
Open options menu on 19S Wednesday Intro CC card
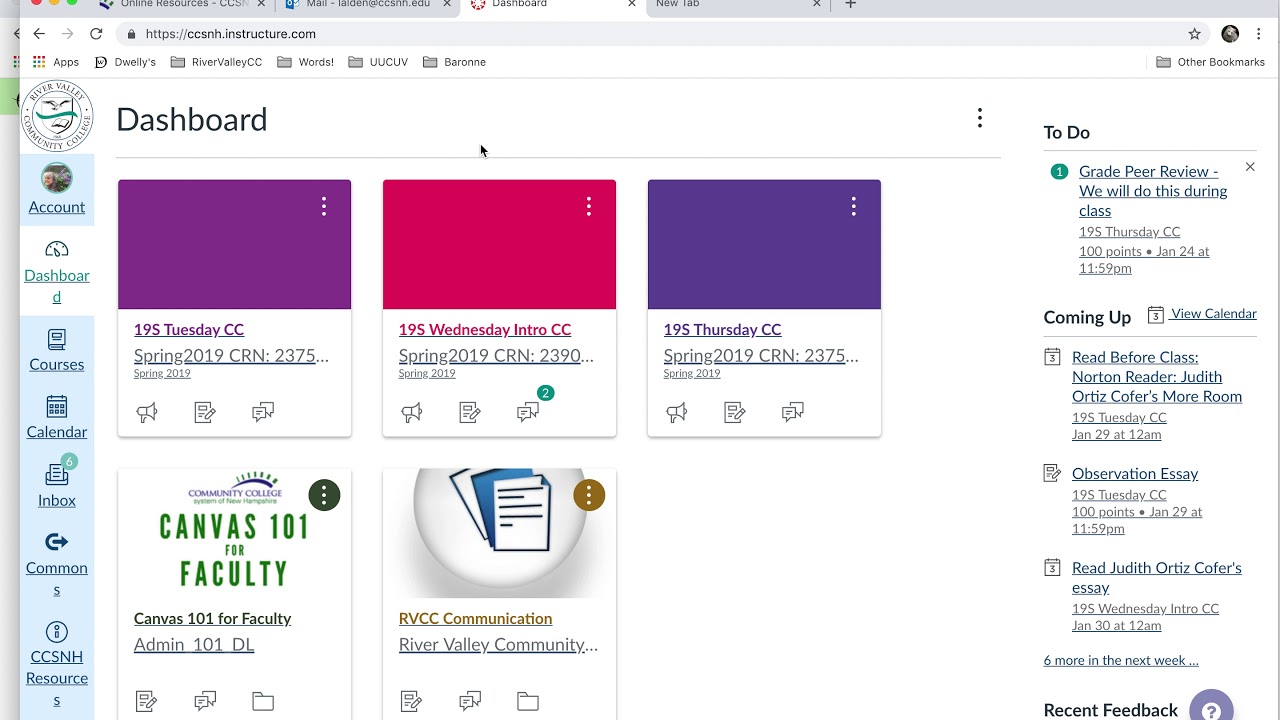[x=589, y=206]
